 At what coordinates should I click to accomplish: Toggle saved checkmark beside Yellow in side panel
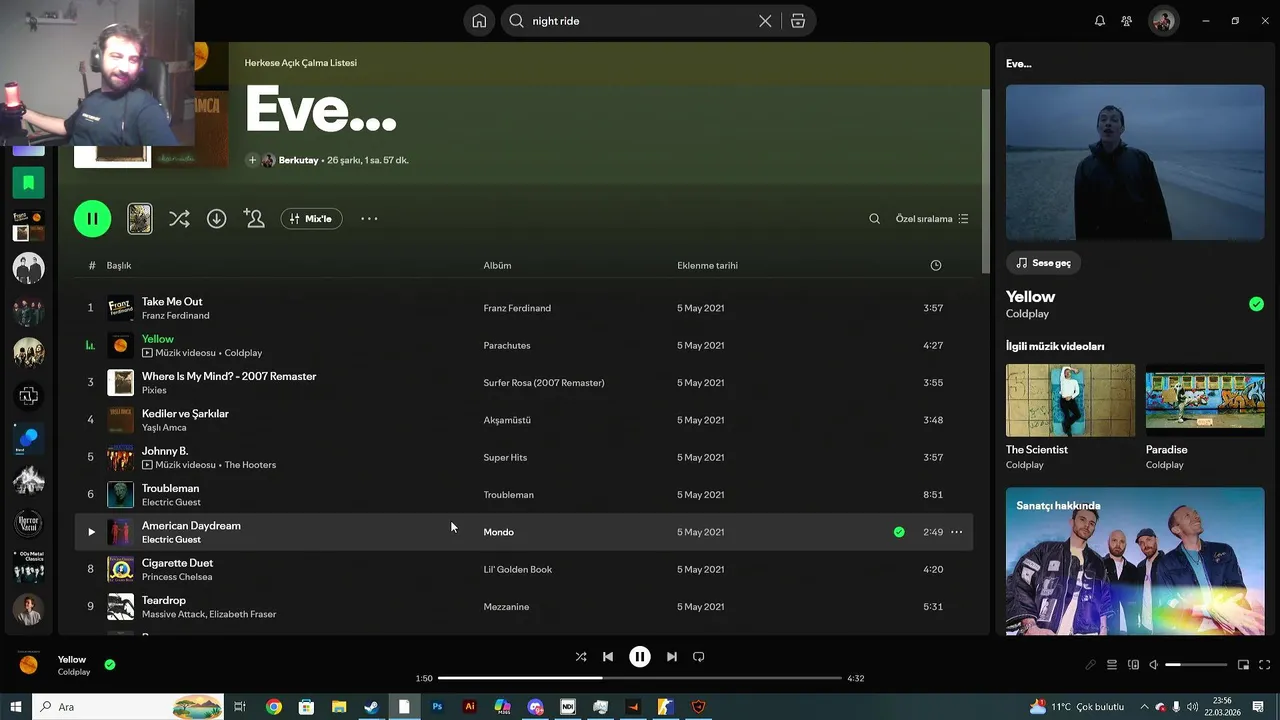point(1256,304)
